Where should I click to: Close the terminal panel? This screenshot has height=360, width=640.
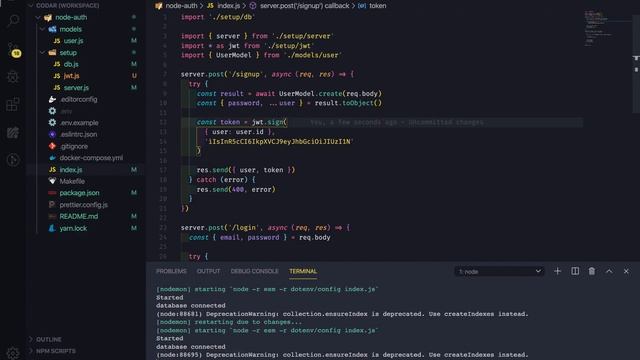tap(626, 271)
